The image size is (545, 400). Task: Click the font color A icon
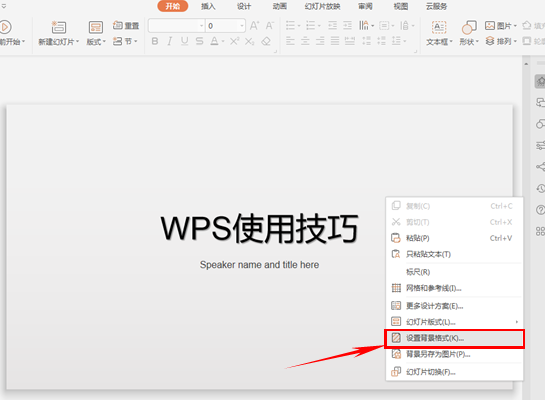214,41
